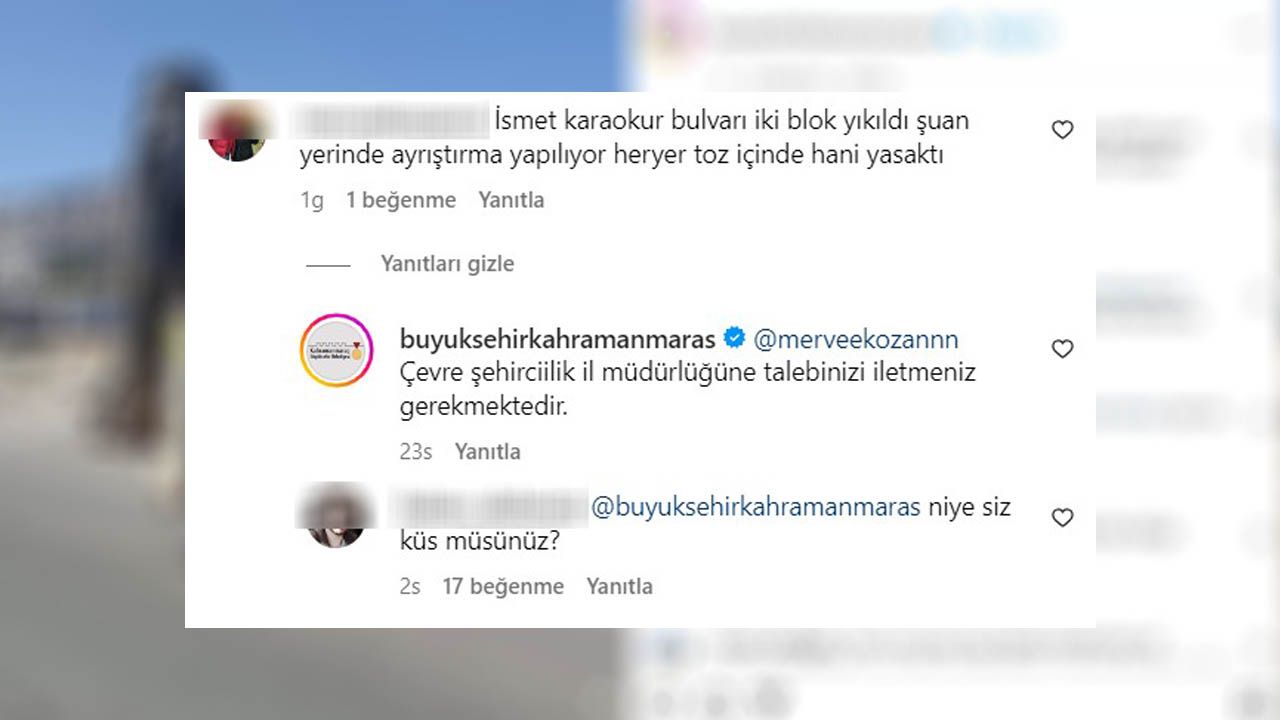Click the 23s timestamp on the municipality's reply

pyautogui.click(x=416, y=452)
